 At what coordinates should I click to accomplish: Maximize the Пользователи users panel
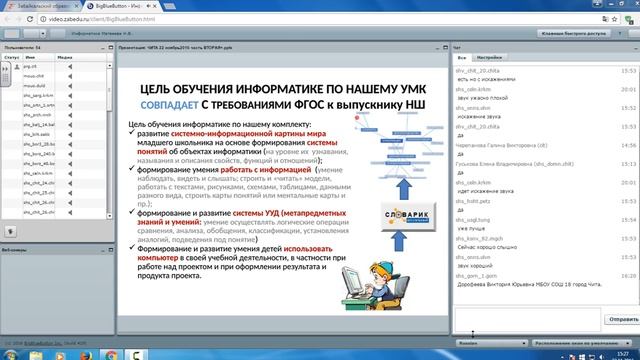(111, 48)
